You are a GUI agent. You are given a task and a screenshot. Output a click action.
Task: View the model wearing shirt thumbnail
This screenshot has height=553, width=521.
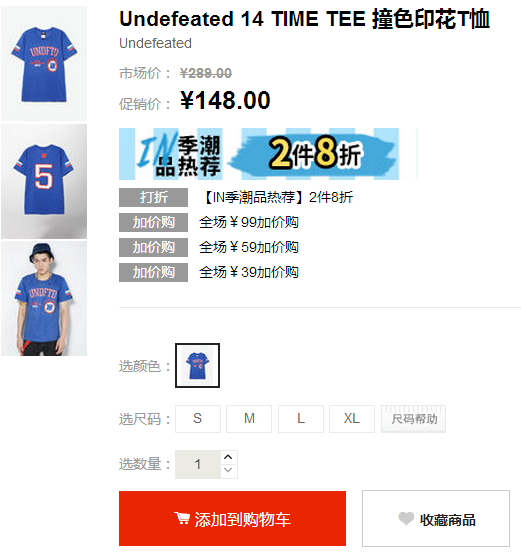pyautogui.click(x=44, y=298)
